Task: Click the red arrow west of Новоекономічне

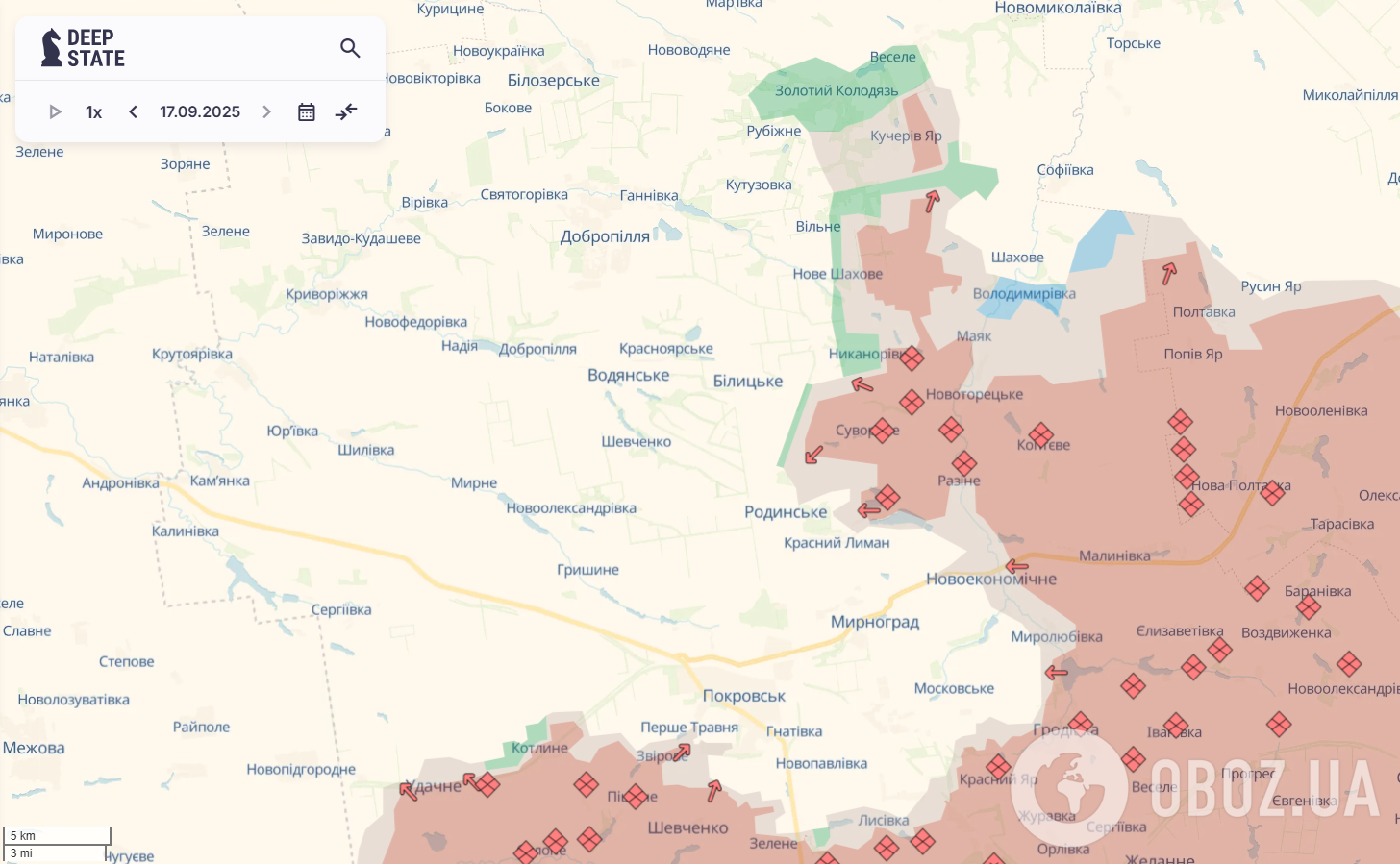Action: tap(1017, 566)
